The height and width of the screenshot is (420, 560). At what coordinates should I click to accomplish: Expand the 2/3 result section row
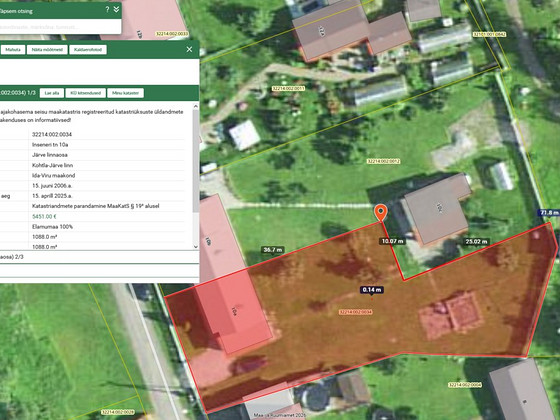pyautogui.click(x=99, y=257)
